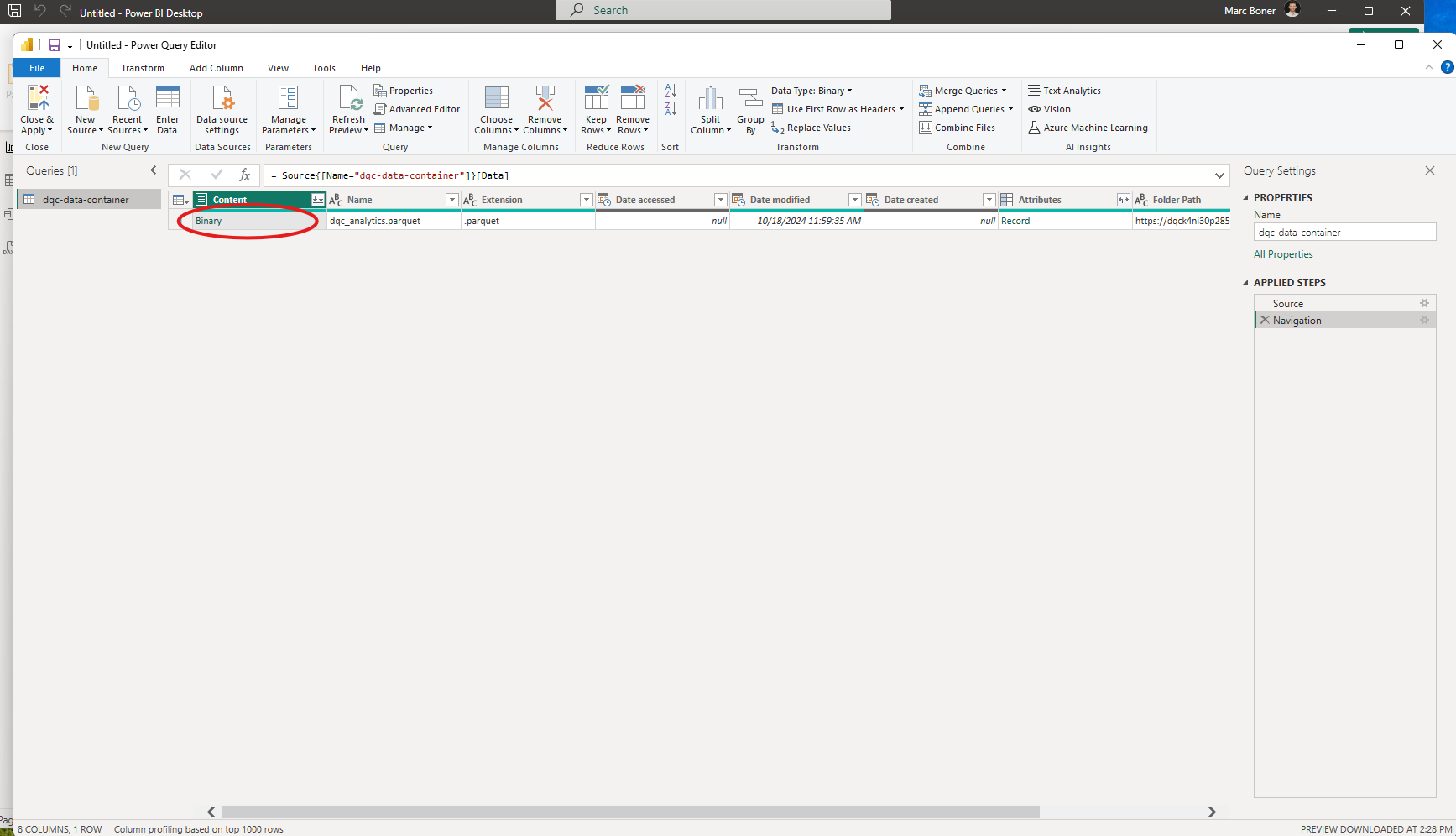Click the Marc Boner account avatar
1456x836 pixels.
click(x=1292, y=10)
